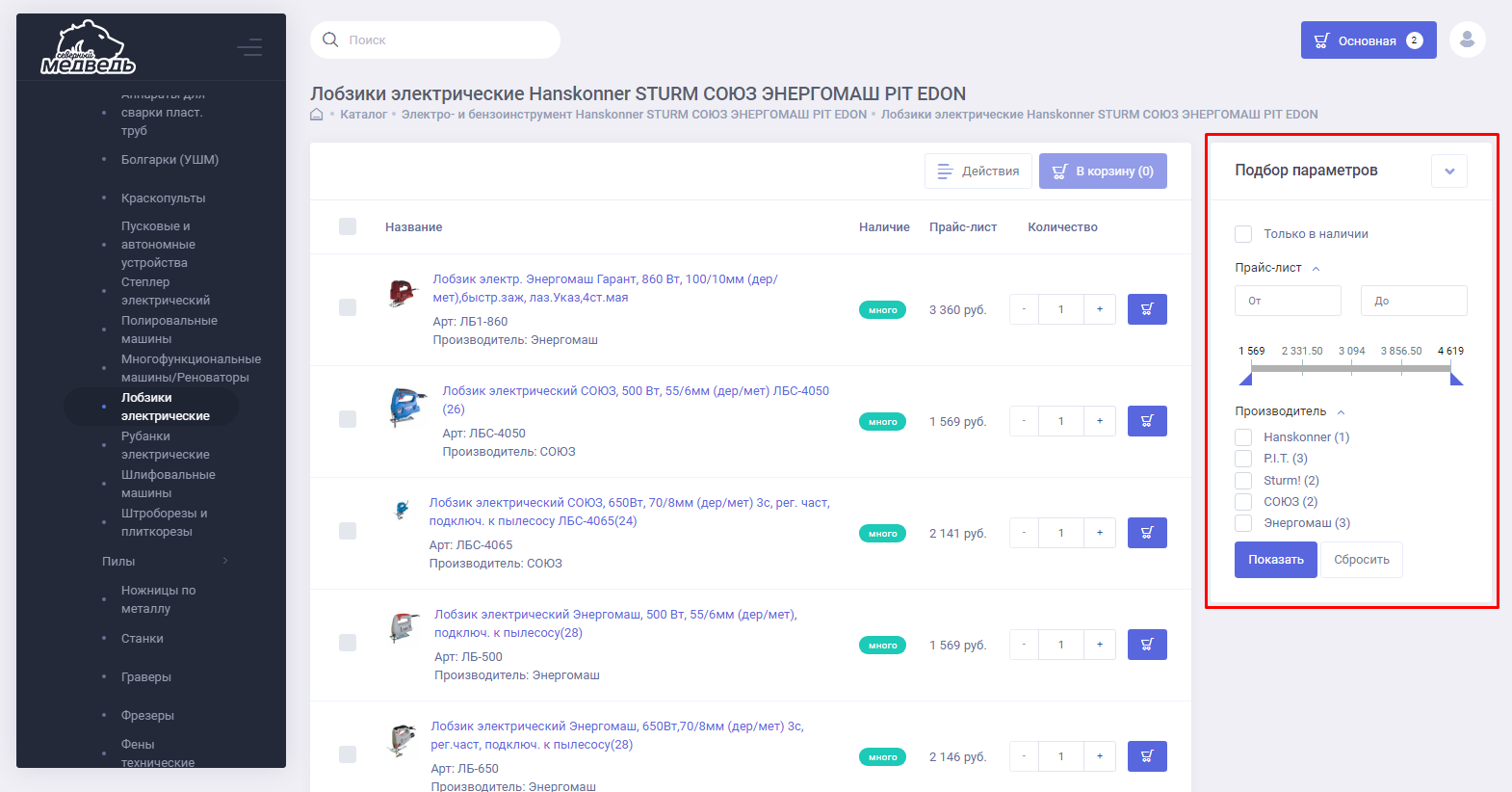The width and height of the screenshot is (1512, 792).
Task: Open Станки category in sidebar
Action: coord(142,638)
